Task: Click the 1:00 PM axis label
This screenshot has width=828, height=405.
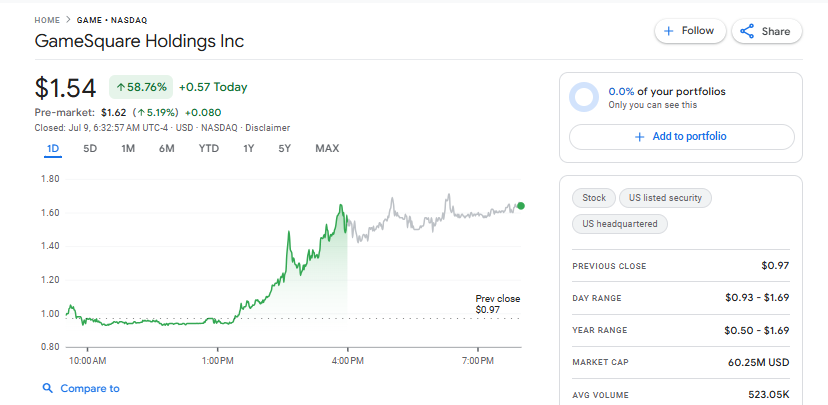Action: click(218, 361)
